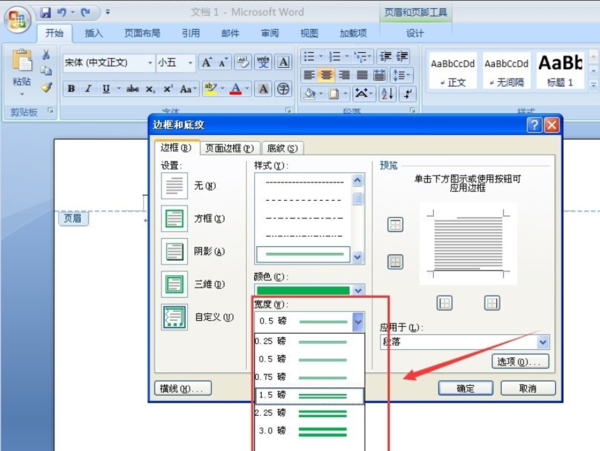Center align paragraph text
Viewport: 600px width, 451px height.
(x=326, y=75)
